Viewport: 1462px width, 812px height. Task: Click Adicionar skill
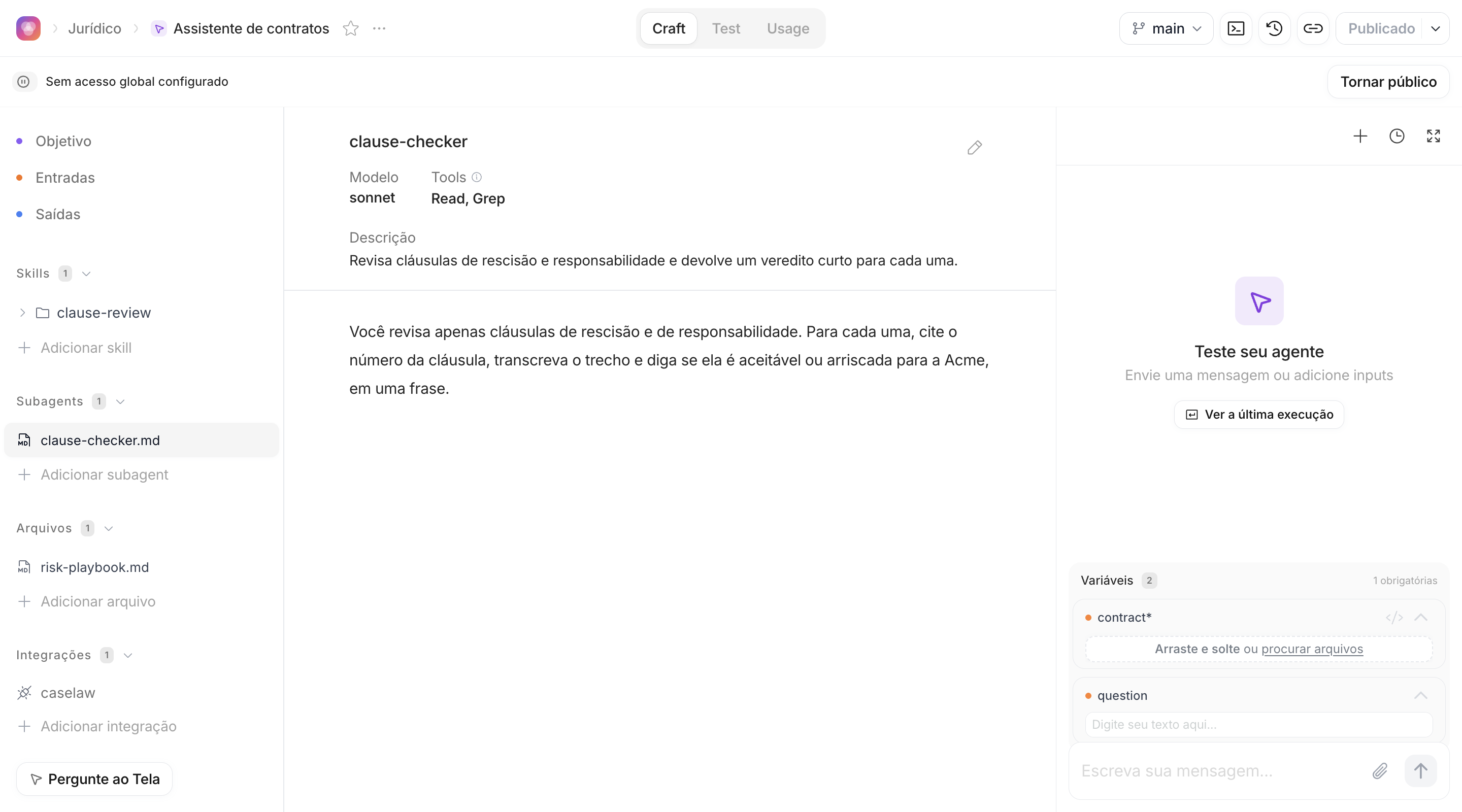[x=74, y=348]
